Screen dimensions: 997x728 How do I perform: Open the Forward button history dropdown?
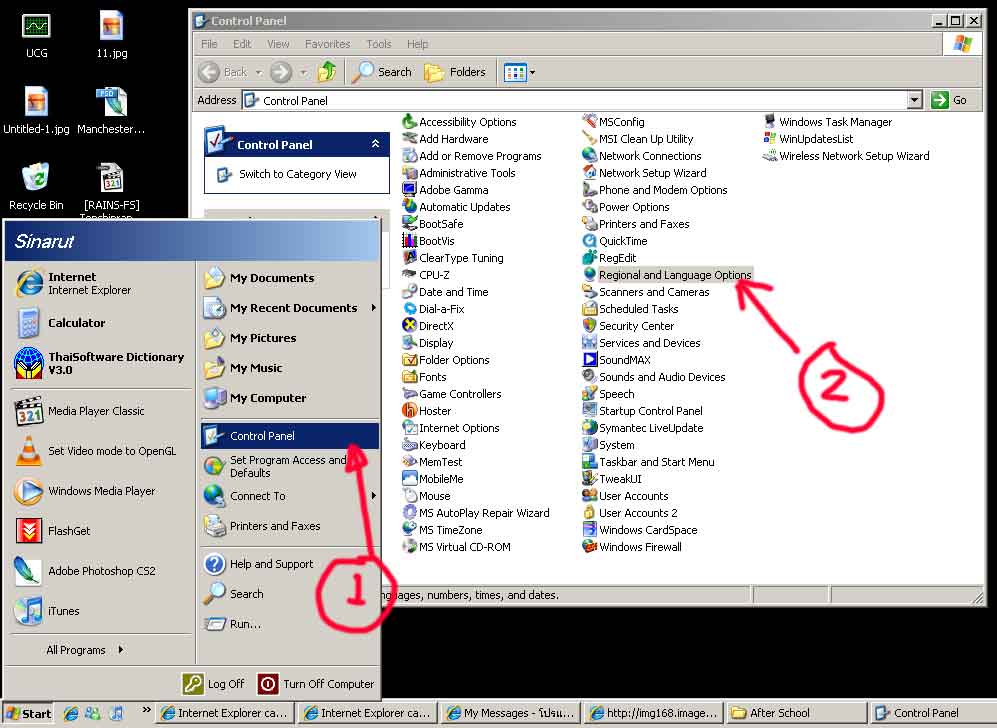303,72
